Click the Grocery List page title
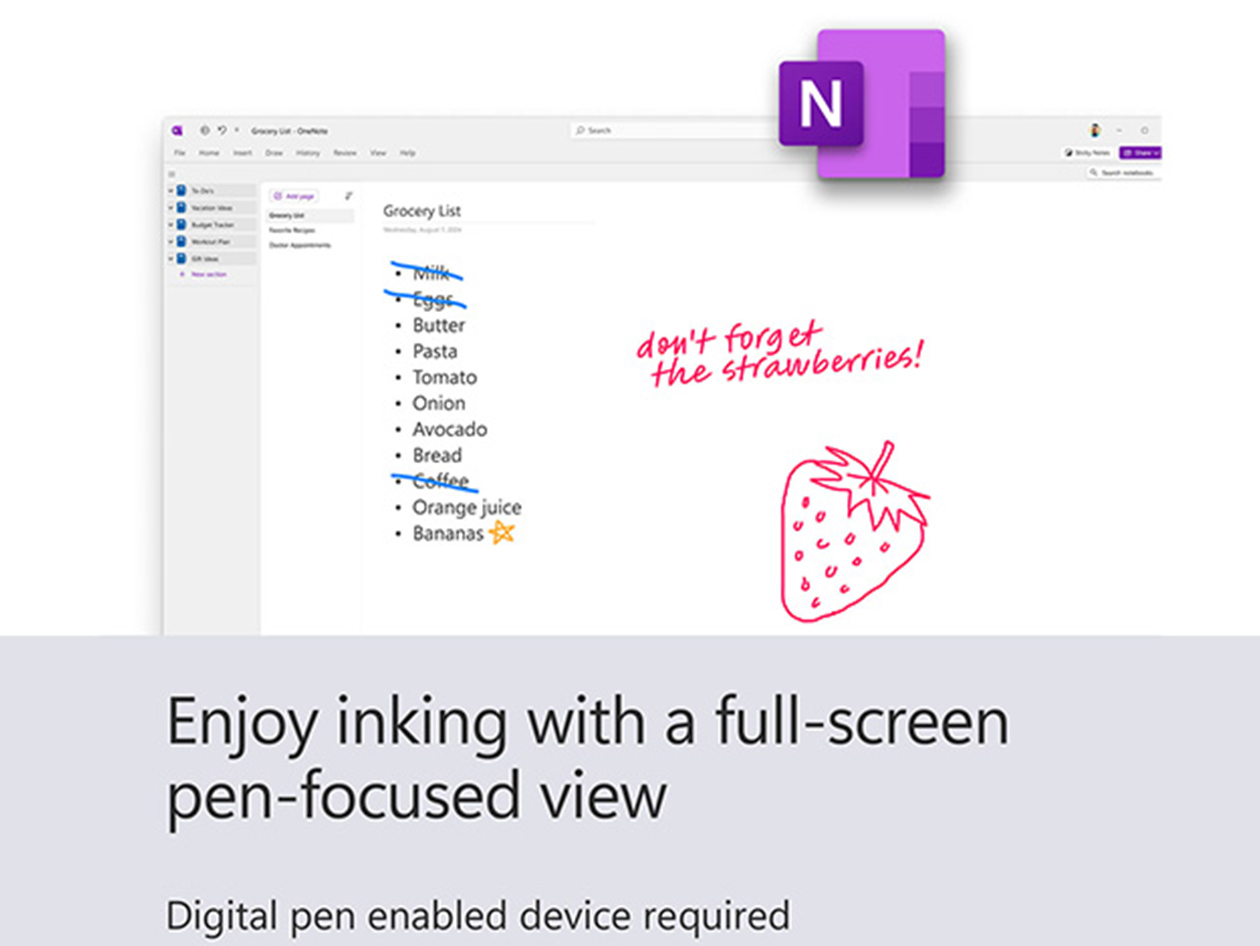The width and height of the screenshot is (1260, 946). click(x=422, y=211)
